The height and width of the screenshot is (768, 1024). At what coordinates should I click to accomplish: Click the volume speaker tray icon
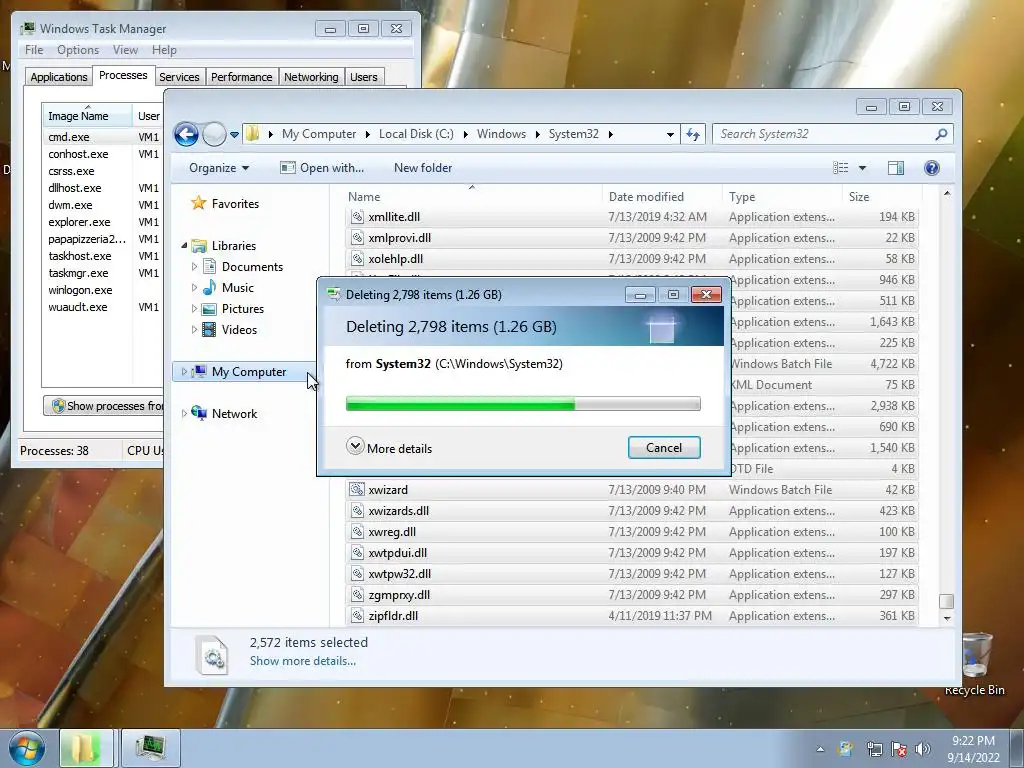(923, 749)
